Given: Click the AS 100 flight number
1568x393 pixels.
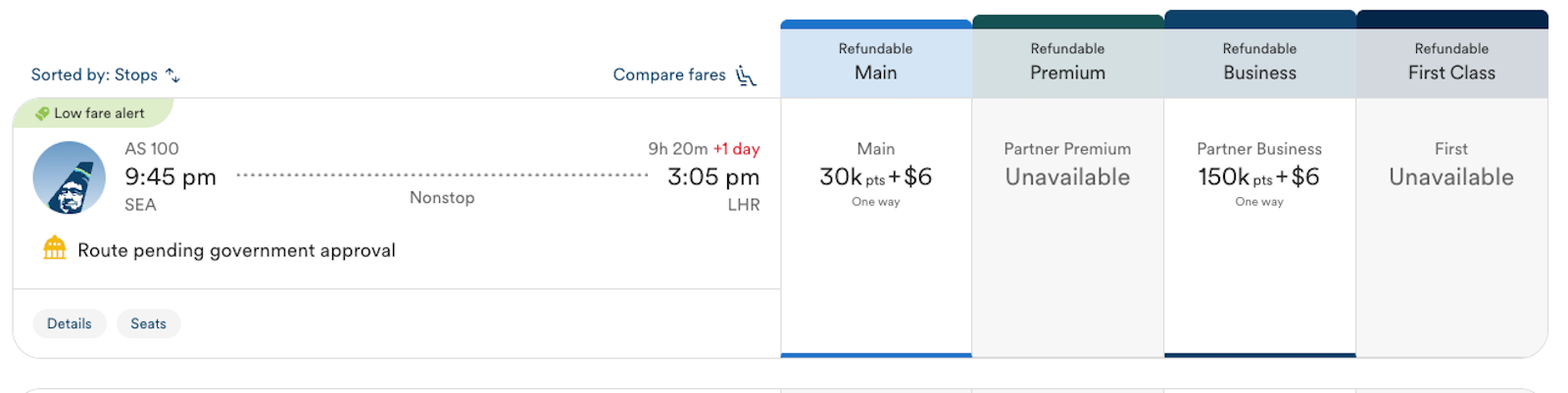Looking at the screenshot, I should click(x=152, y=149).
